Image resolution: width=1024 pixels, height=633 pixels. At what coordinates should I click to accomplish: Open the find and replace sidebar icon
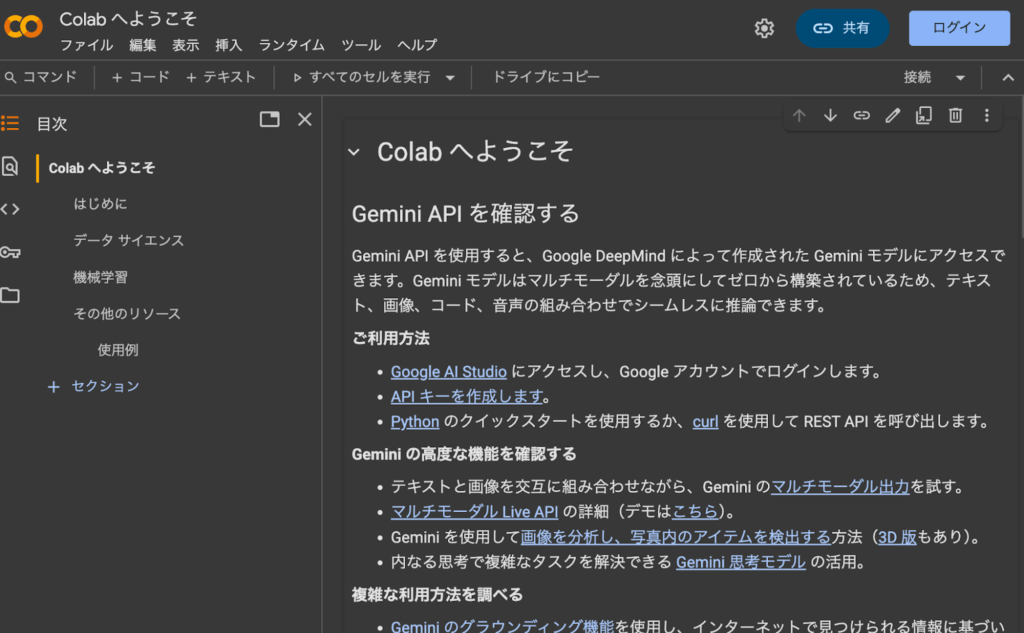(10, 167)
